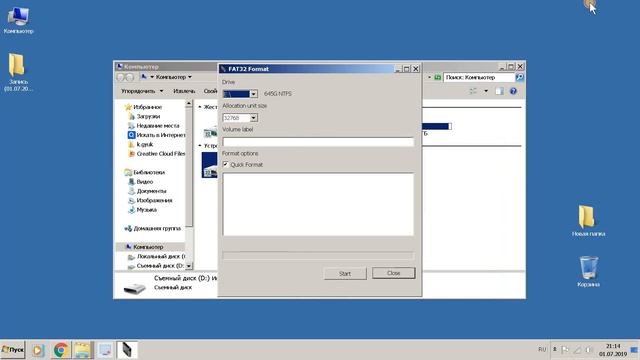640x360 pixels.
Task: Toggle the preview pane icon in Explorer
Action: (499, 91)
